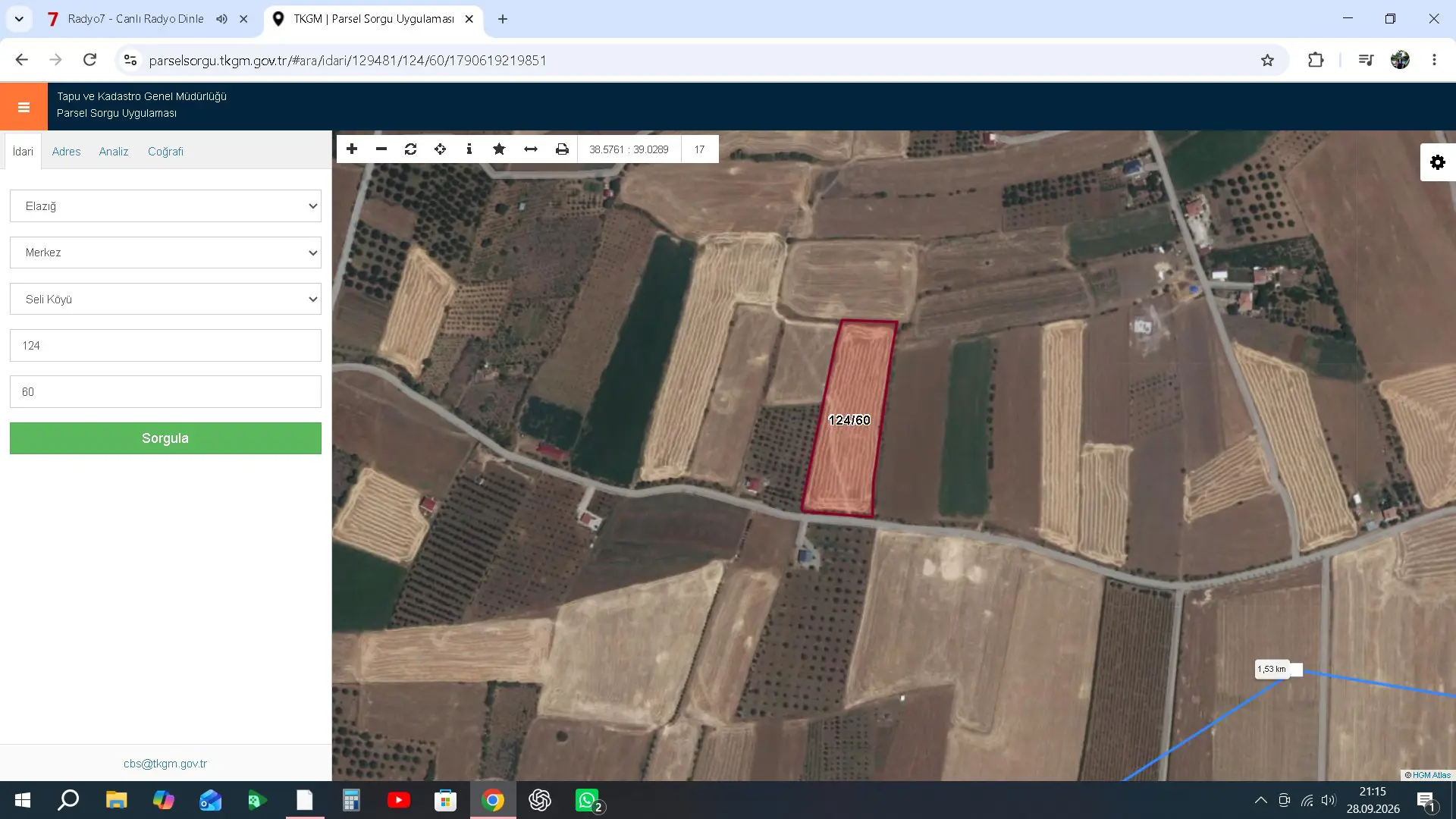This screenshot has height=819, width=1456.
Task: Open YouTube from the taskbar
Action: pos(399,800)
